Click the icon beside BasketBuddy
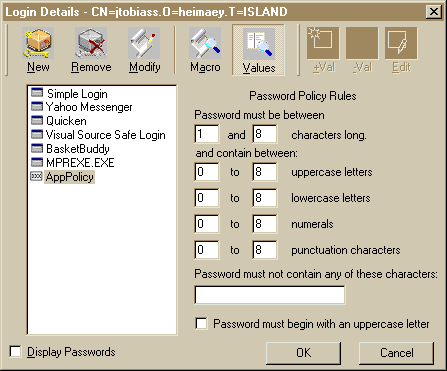 [x=37, y=148]
